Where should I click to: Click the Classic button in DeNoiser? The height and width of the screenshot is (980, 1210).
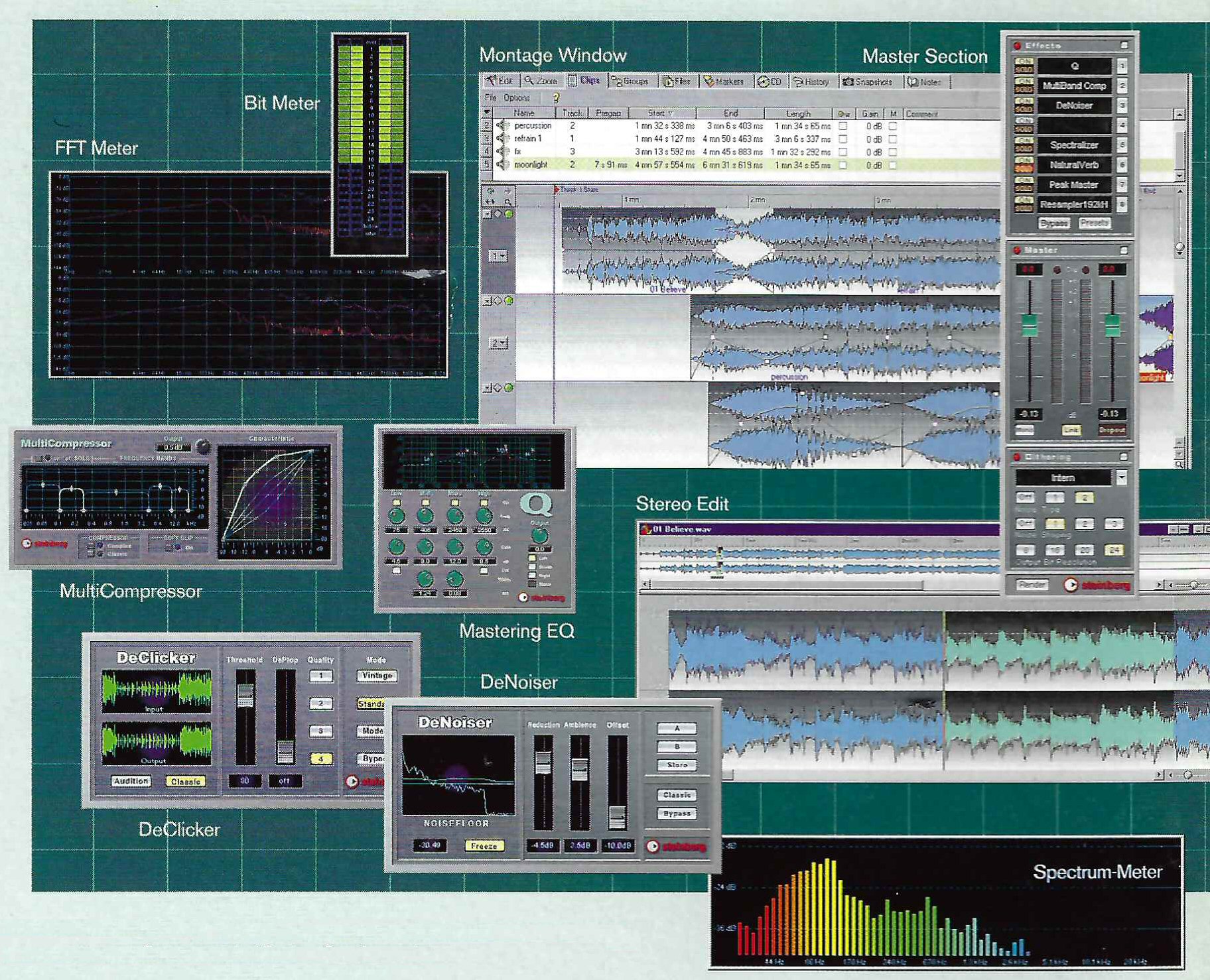(677, 794)
